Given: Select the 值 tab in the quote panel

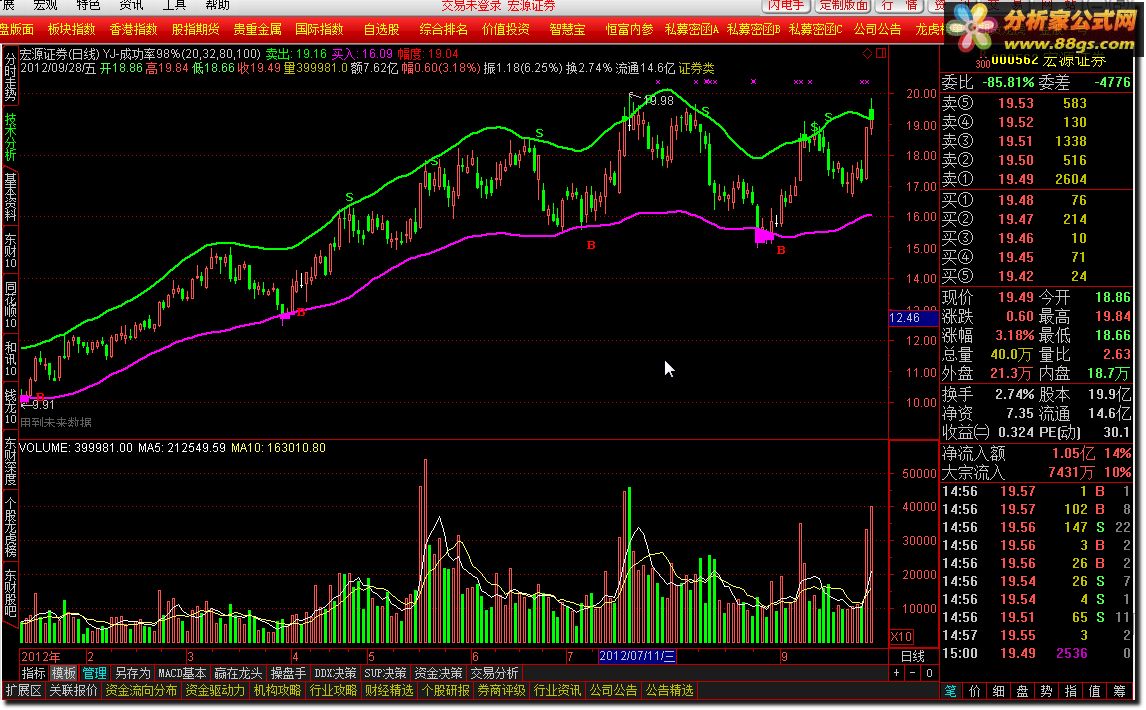Looking at the screenshot, I should point(1095,691).
